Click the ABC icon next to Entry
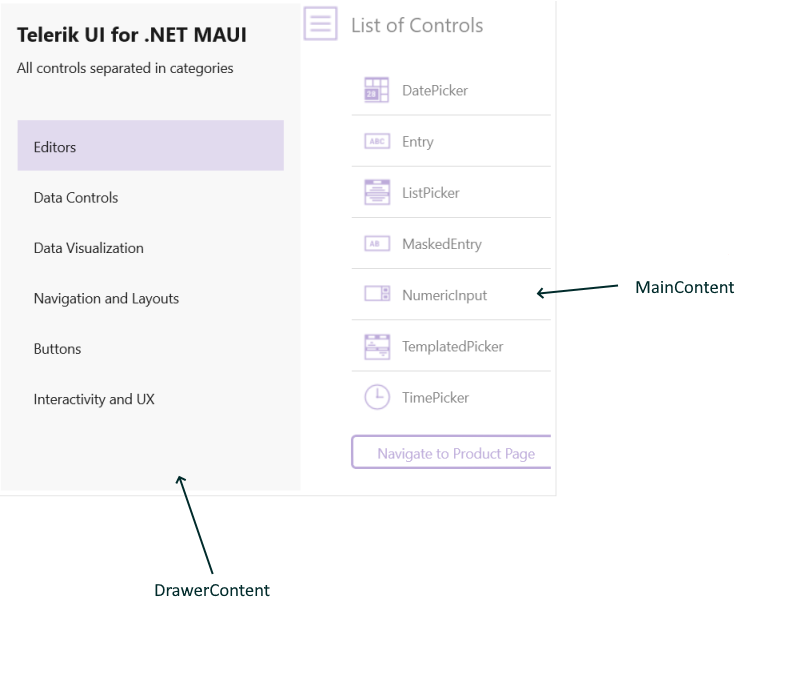The height and width of the screenshot is (700, 800). [x=377, y=141]
